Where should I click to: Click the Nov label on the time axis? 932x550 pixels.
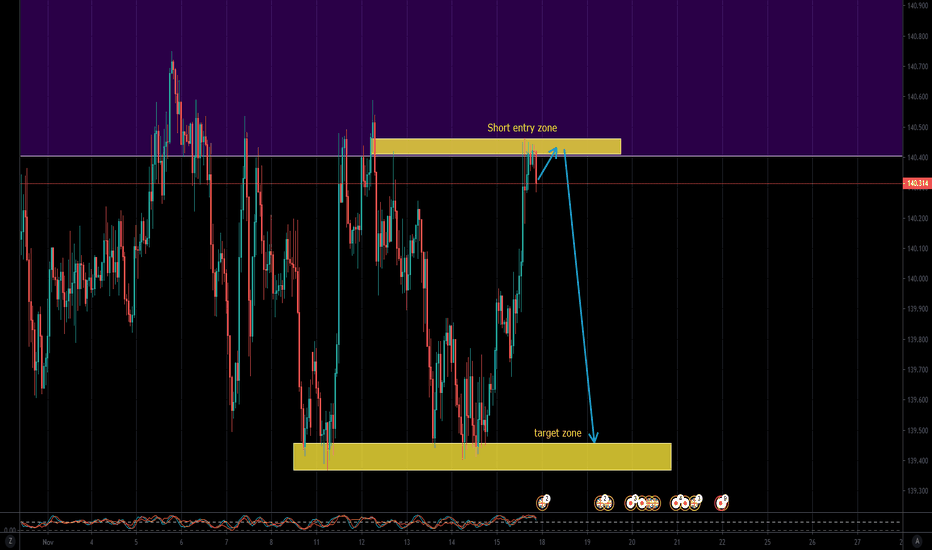47,541
